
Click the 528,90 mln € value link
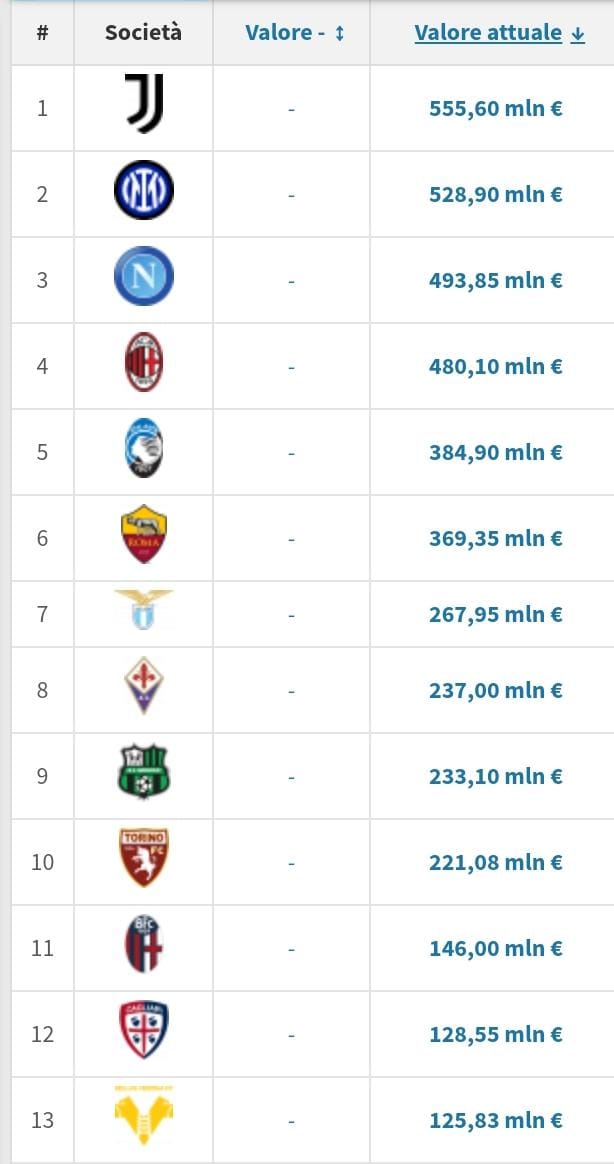[x=495, y=194]
